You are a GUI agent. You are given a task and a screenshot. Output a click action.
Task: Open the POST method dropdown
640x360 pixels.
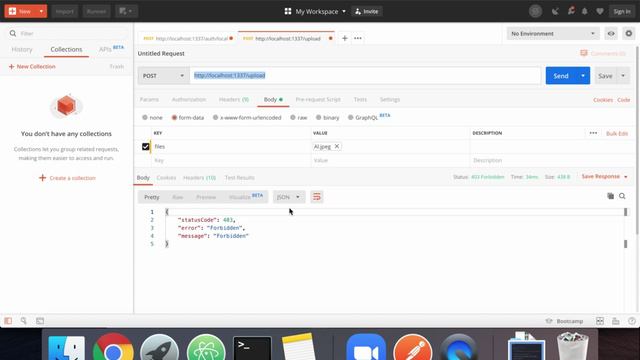tap(163, 76)
